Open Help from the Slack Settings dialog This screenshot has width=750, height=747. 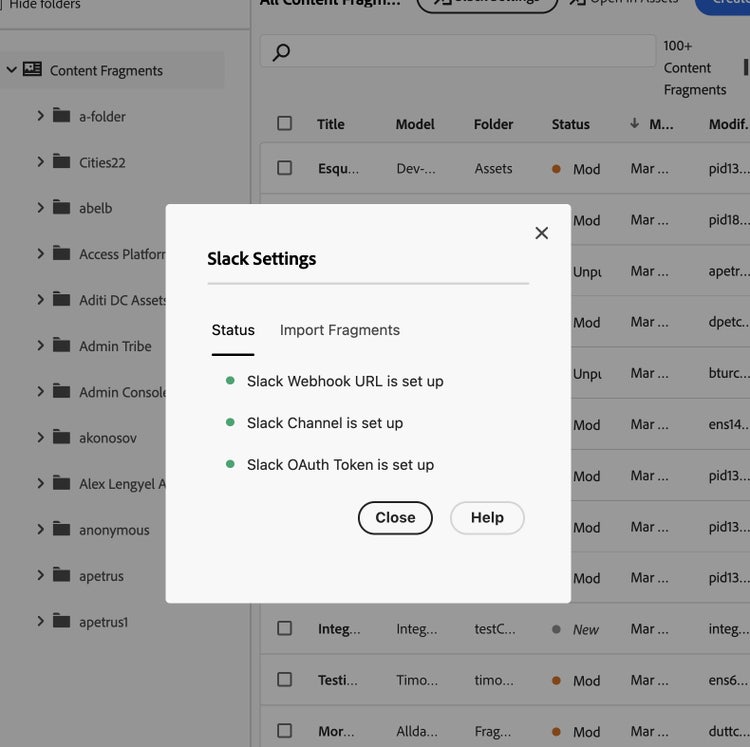click(487, 517)
